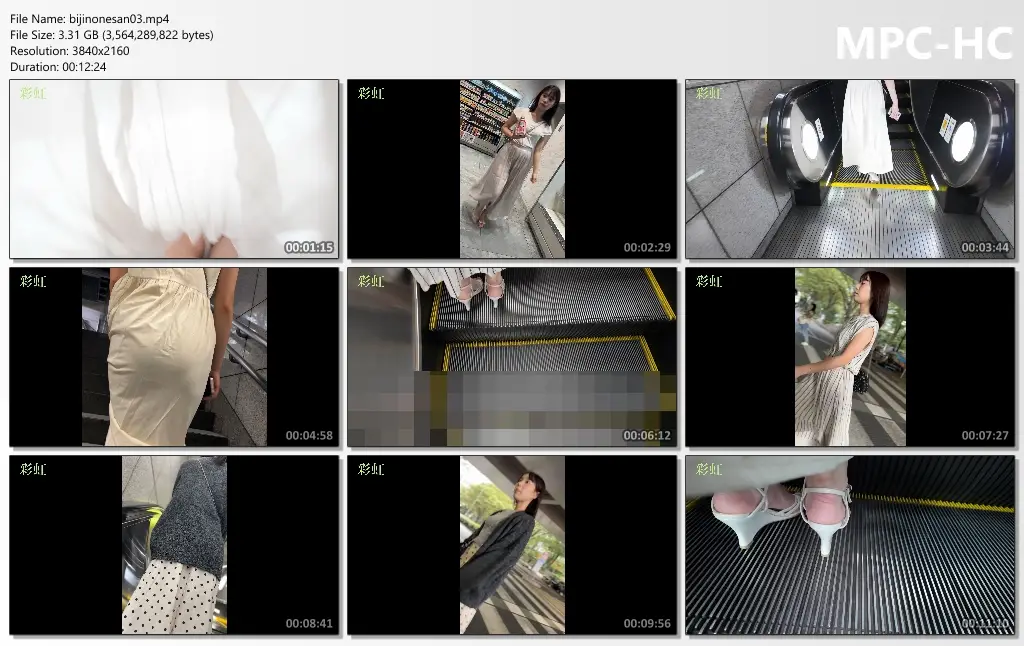
Task: Click the file name bijinonesan03.mp4 text
Action: [x=89, y=19]
